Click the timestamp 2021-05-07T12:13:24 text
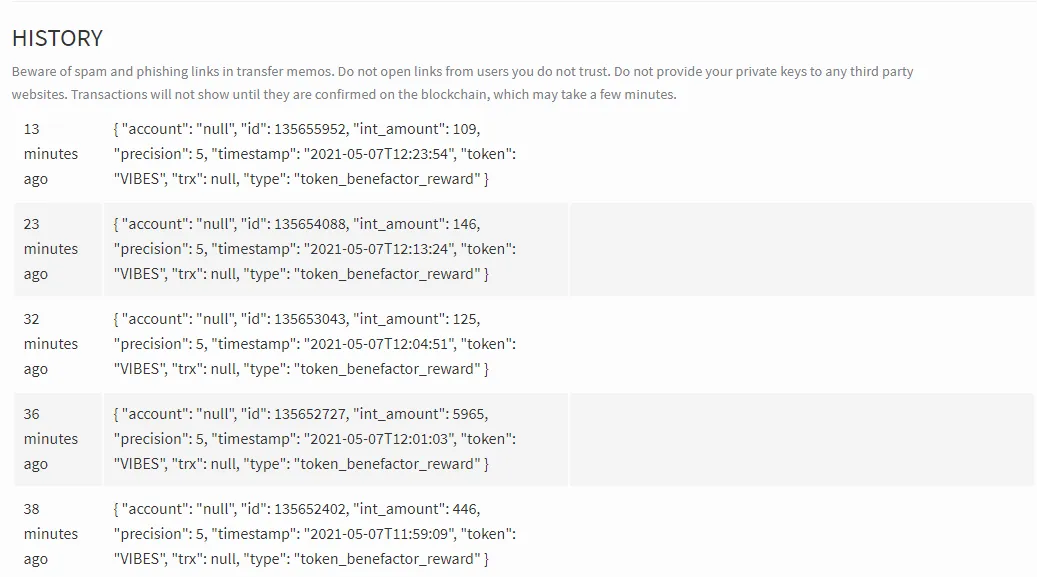 tap(380, 249)
